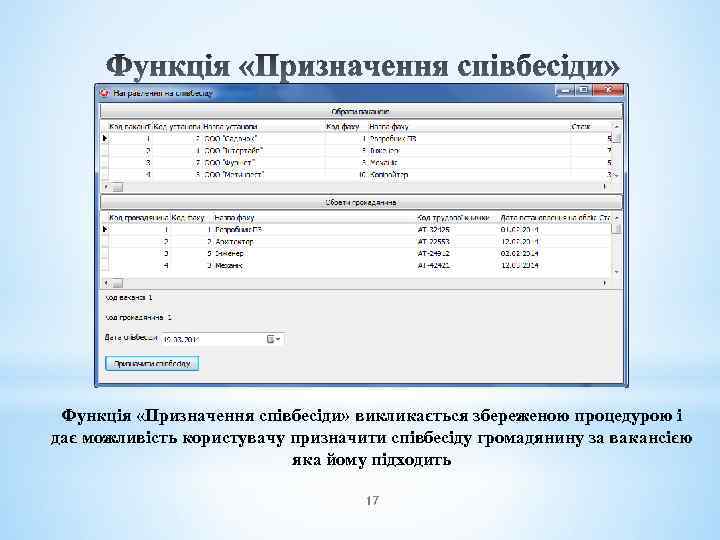The height and width of the screenshot is (540, 720).
Task: Click the 'Назва фаху' header in the lower grid
Action: [314, 217]
